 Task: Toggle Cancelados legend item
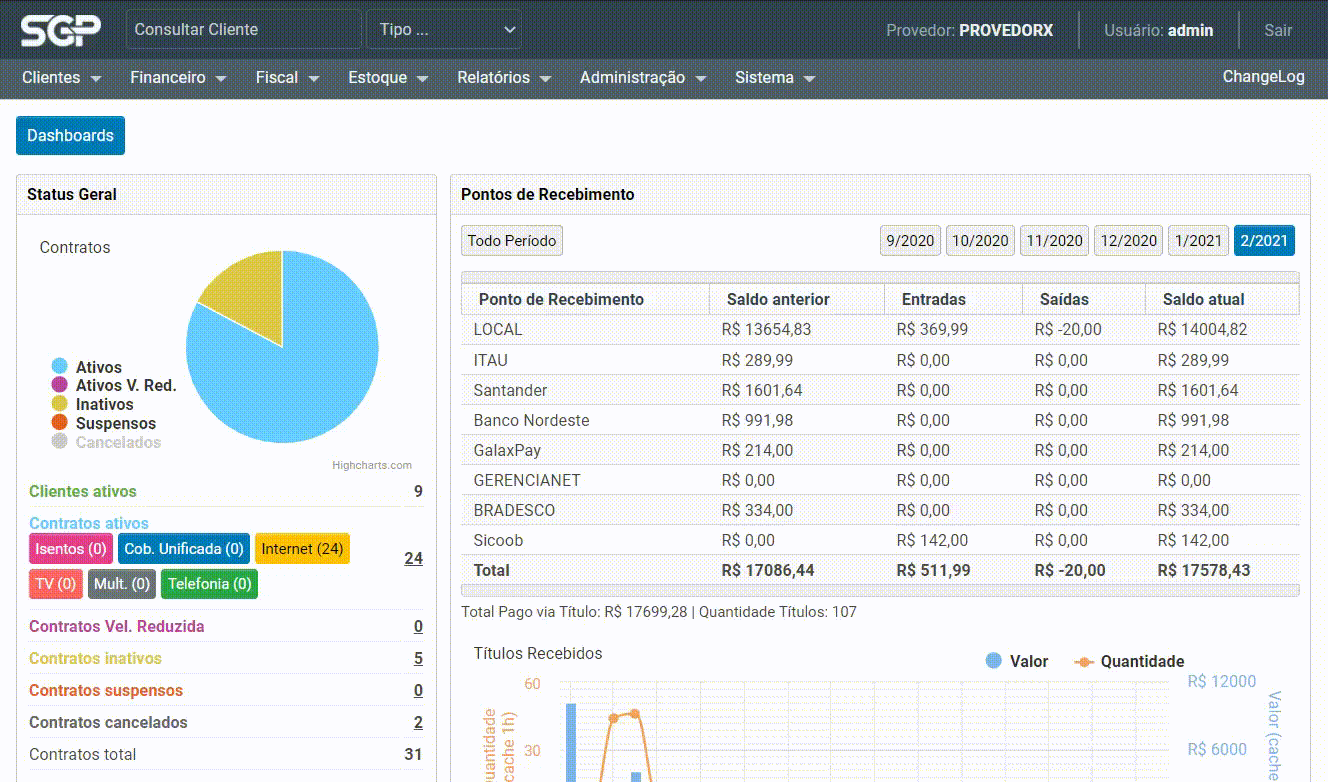click(106, 442)
